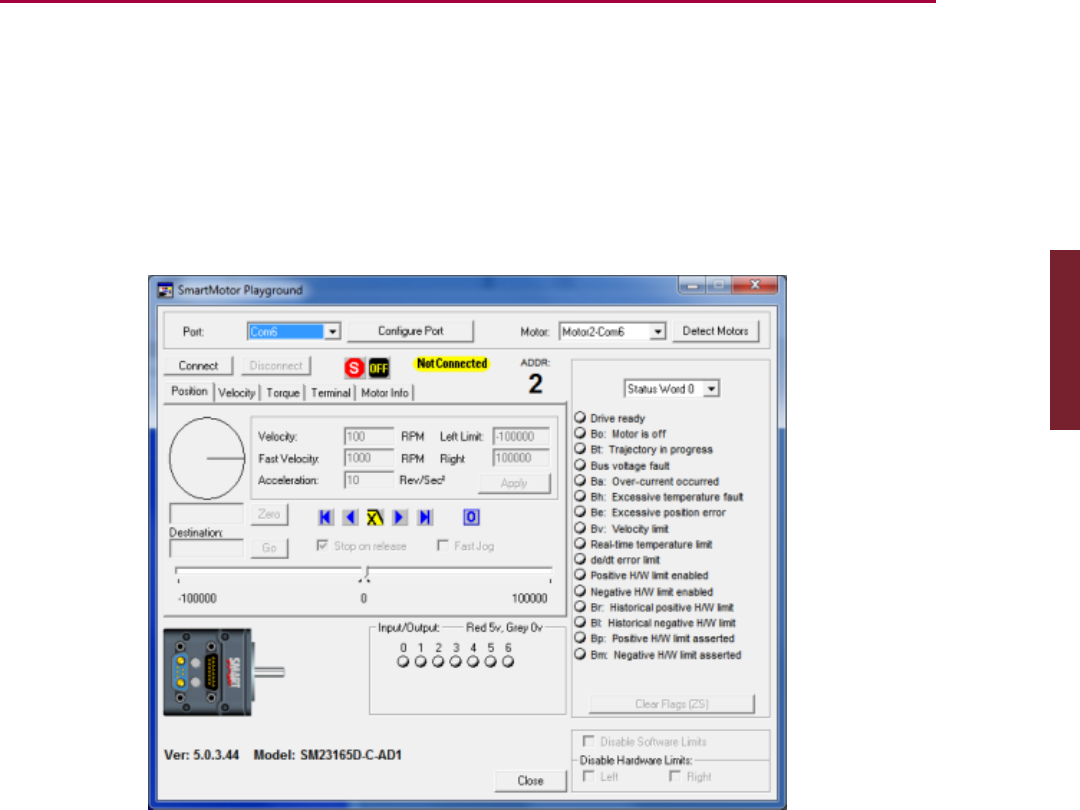This screenshot has width=1080, height=810.
Task: Switch to the Velocity tab
Action: [x=237, y=393]
